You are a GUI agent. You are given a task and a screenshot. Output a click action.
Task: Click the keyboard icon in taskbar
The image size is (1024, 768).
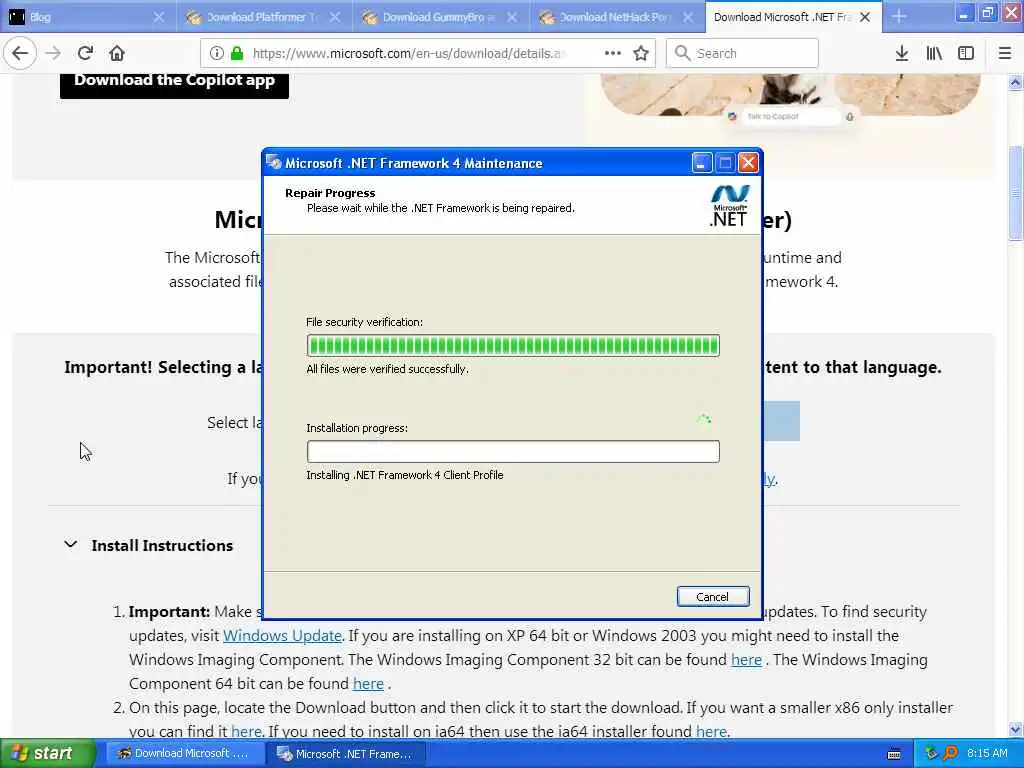coord(894,754)
